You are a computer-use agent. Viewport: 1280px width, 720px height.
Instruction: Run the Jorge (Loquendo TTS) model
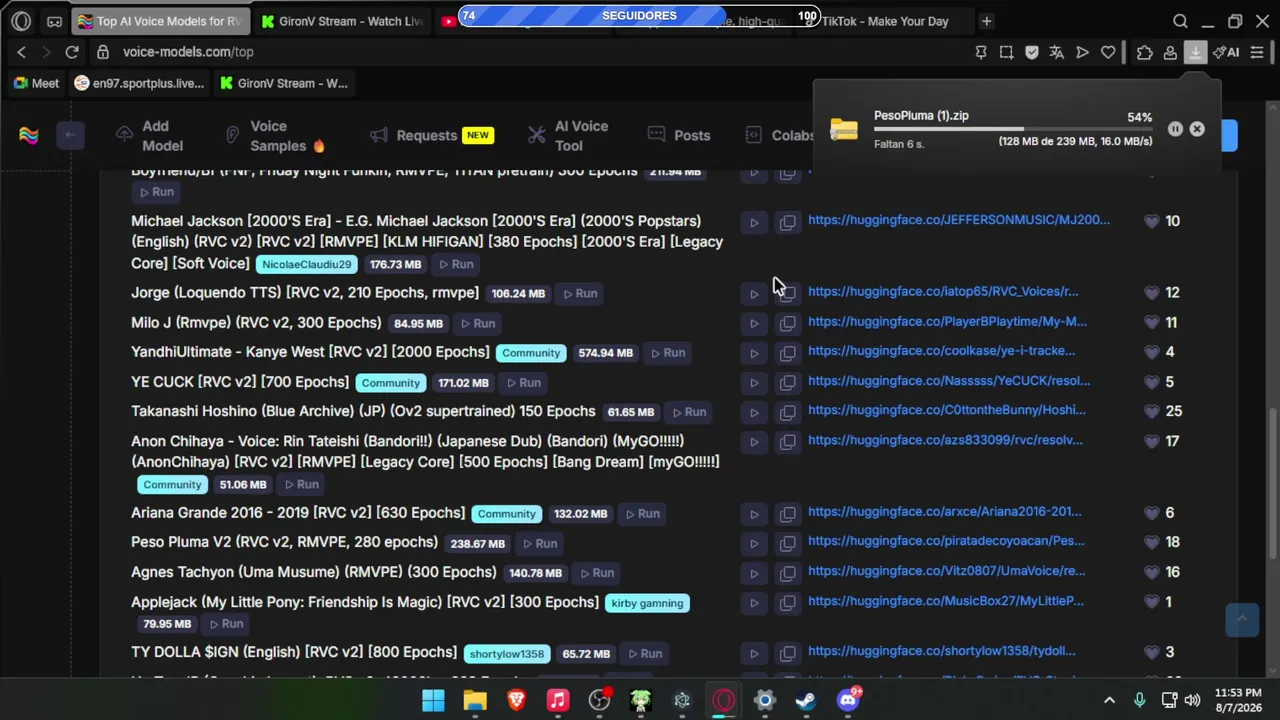[579, 293]
